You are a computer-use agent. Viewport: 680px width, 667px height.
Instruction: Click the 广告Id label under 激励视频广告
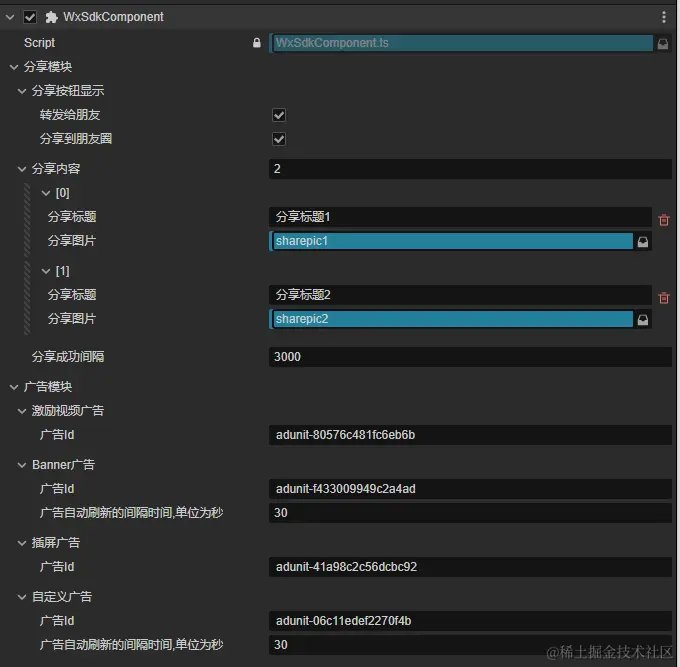(57, 435)
